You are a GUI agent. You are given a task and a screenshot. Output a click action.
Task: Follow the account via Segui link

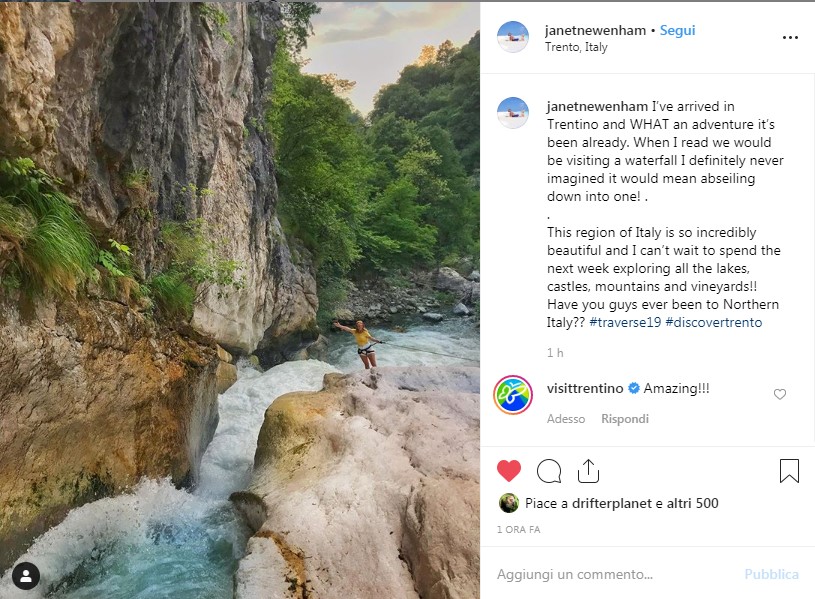click(678, 30)
